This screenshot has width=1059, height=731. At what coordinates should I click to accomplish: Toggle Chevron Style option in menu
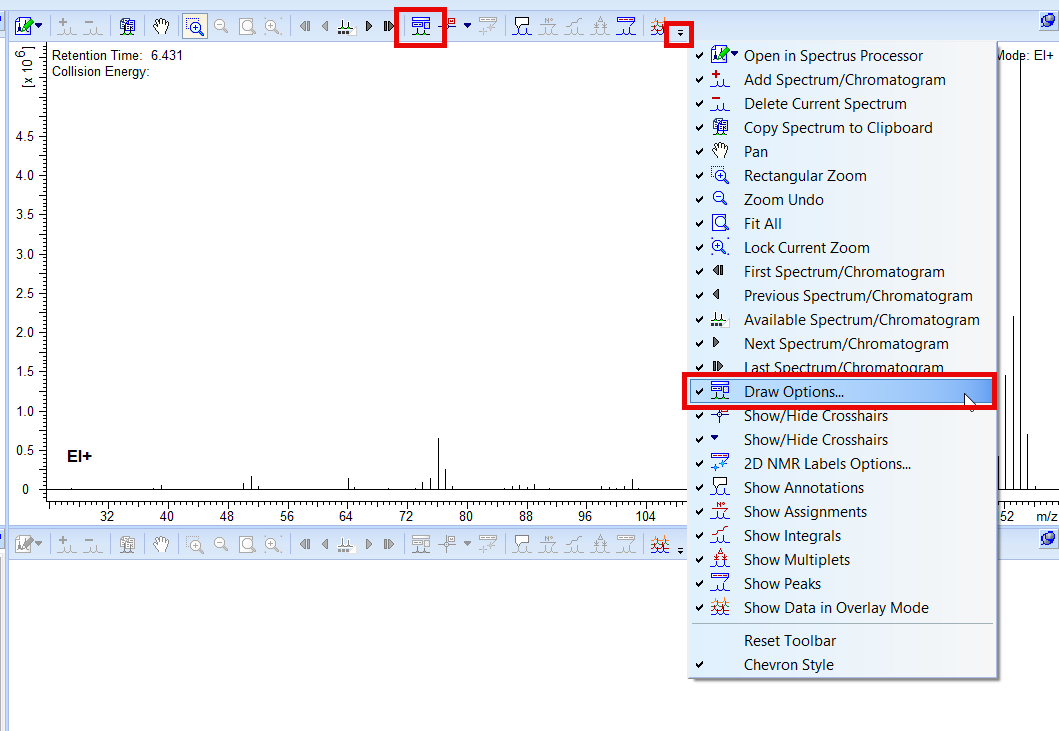(x=842, y=665)
